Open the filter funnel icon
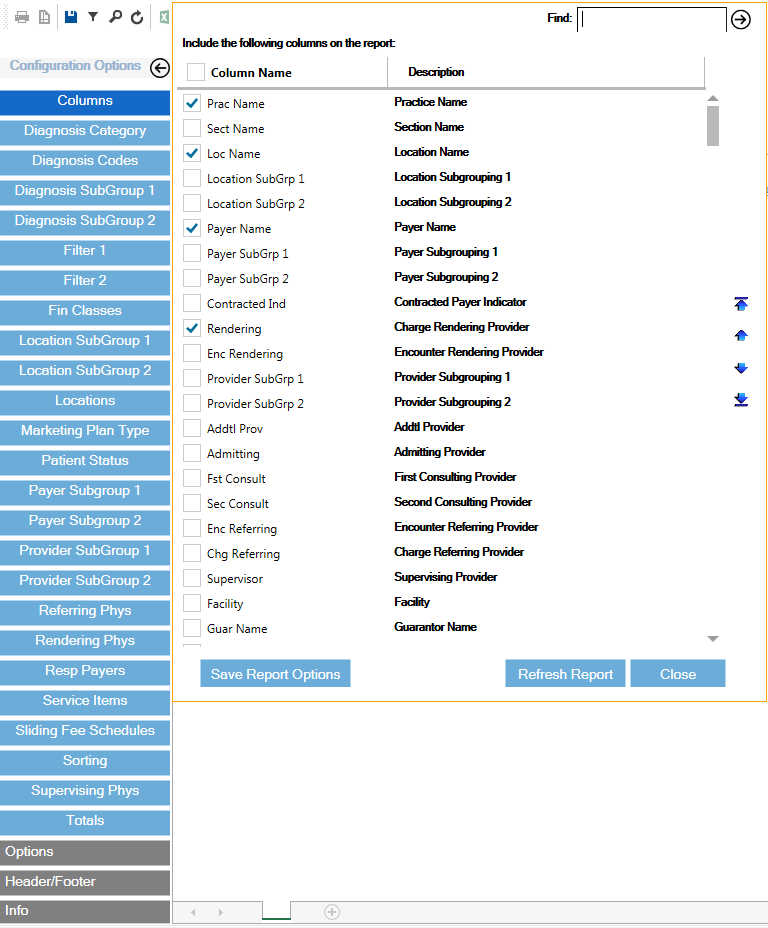Screen dimensions: 768x928 93,17
